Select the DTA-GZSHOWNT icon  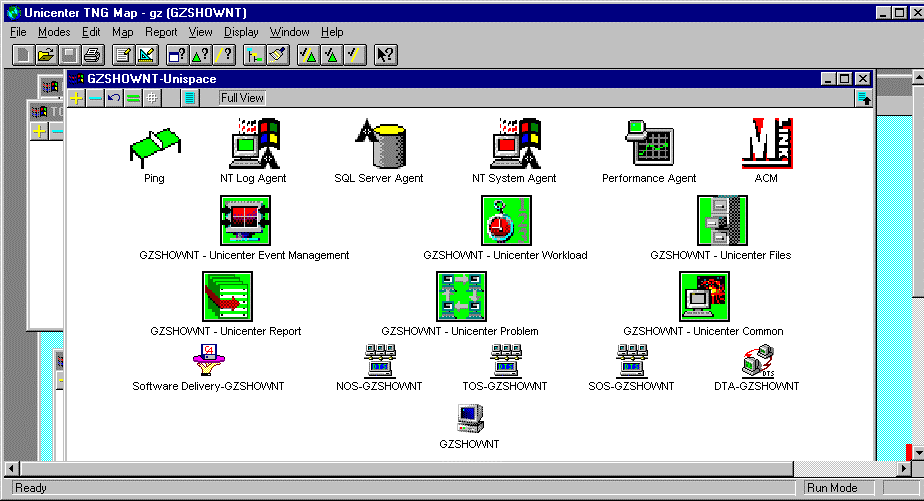758,361
